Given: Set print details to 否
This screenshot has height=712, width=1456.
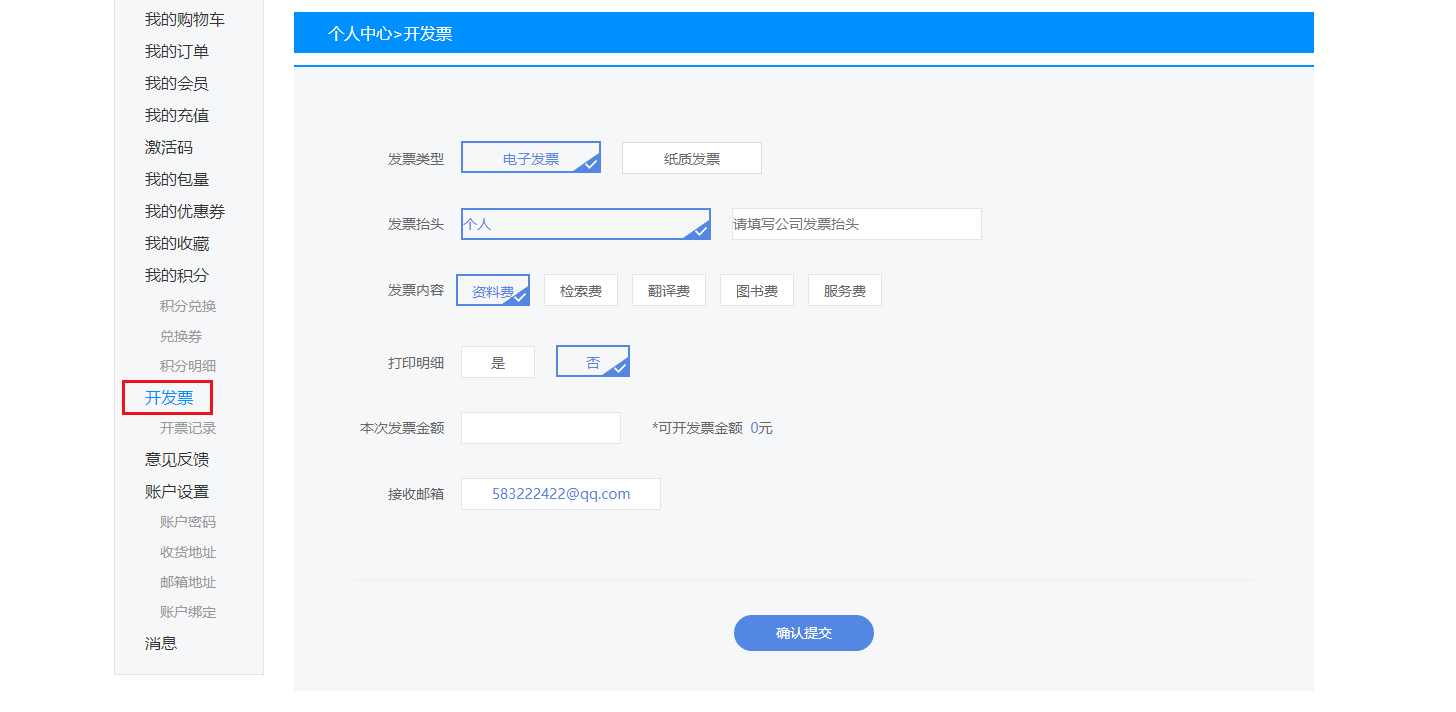Looking at the screenshot, I should click(593, 362).
